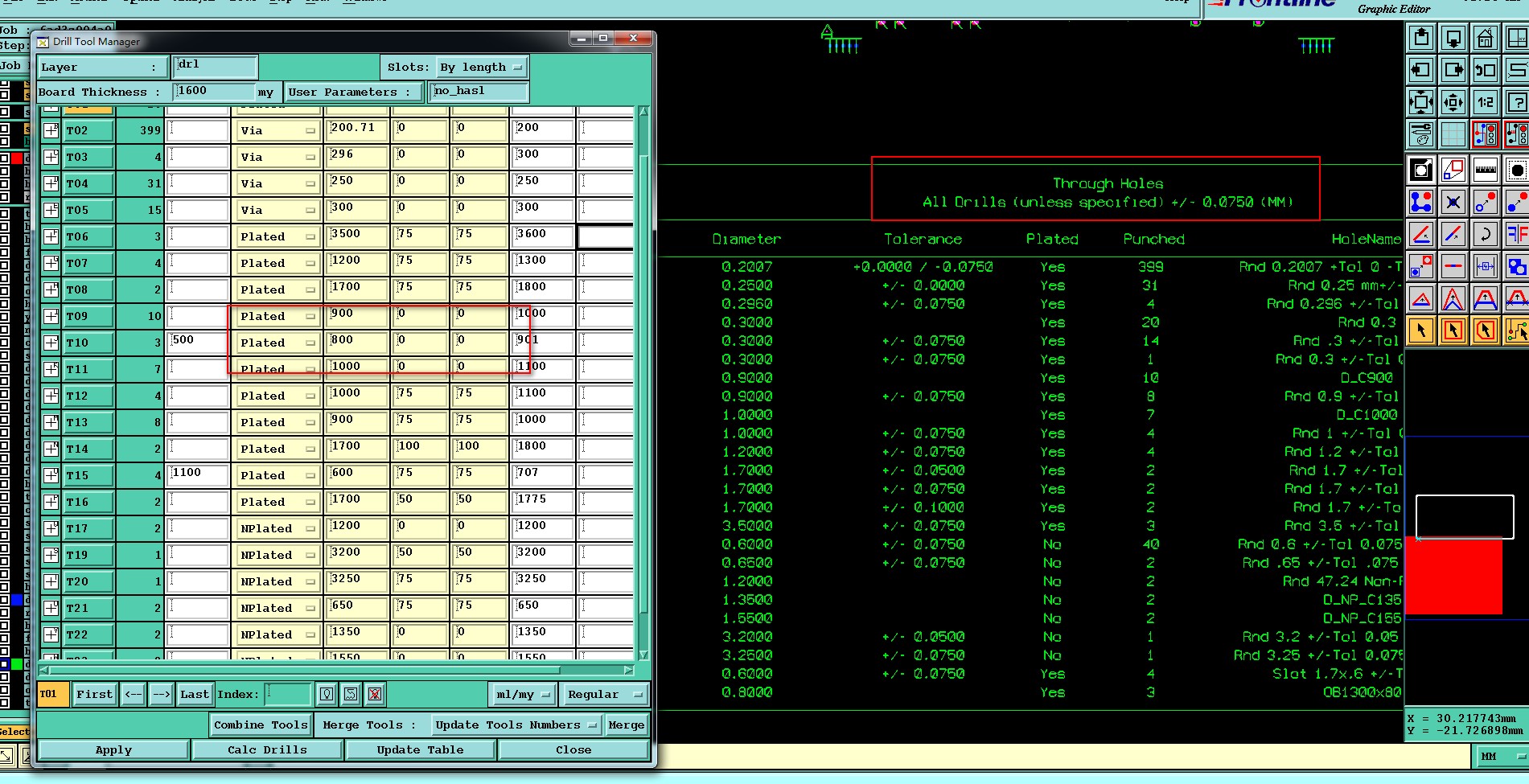Click the arrow in red rectangle select tool
The height and width of the screenshot is (784, 1529).
[1453, 330]
